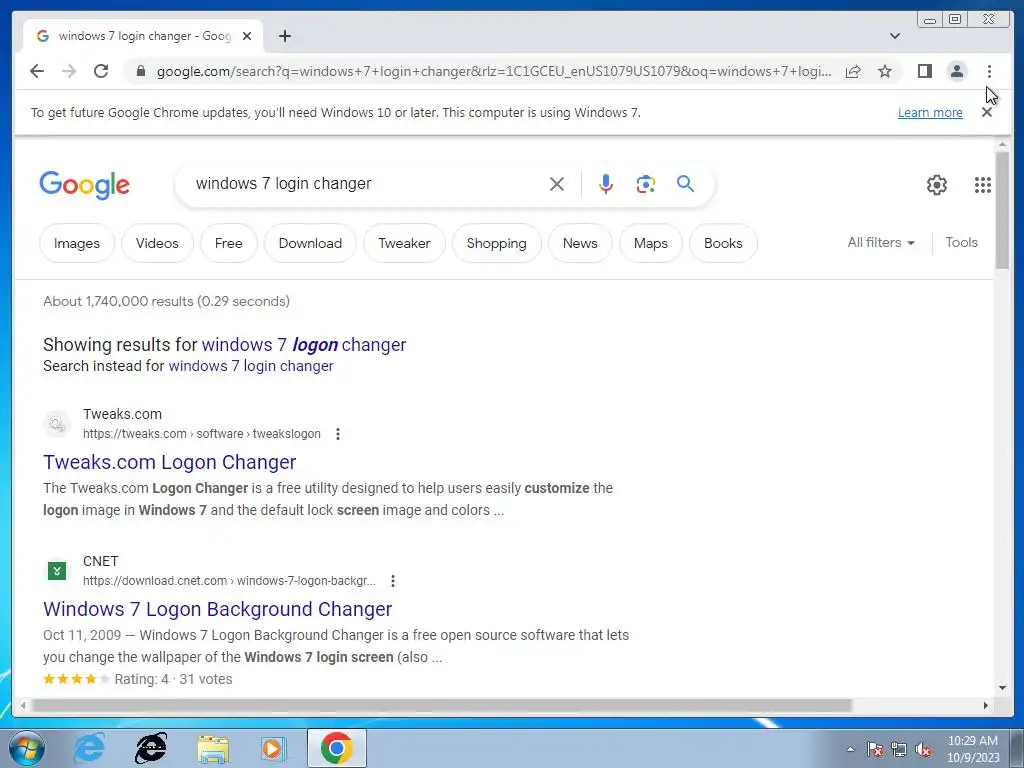
Task: Click the Tweaks.com site favicon
Action: [x=57, y=424]
